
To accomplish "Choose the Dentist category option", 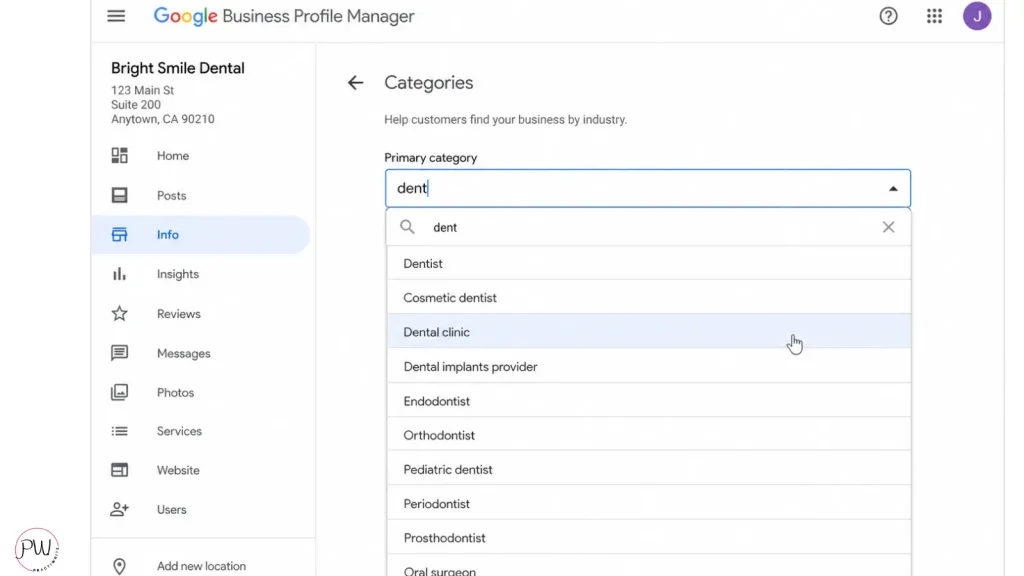I will (x=423, y=264).
